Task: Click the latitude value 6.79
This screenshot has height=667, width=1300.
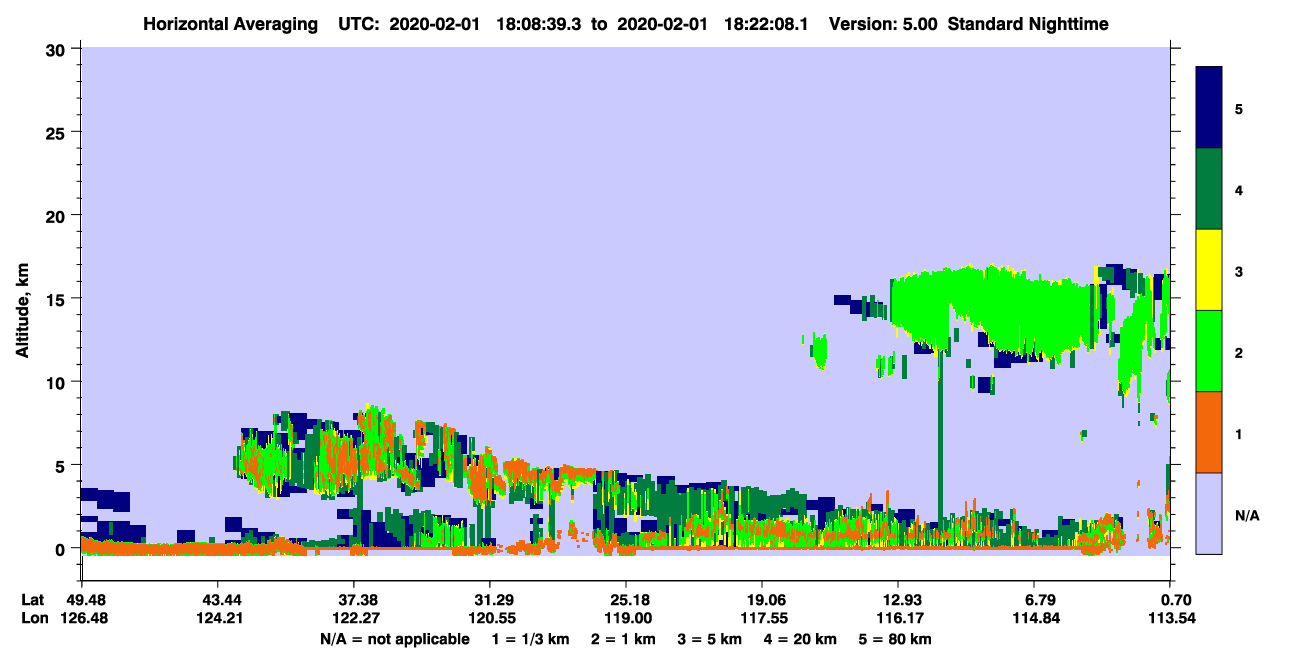Action: tap(1039, 600)
